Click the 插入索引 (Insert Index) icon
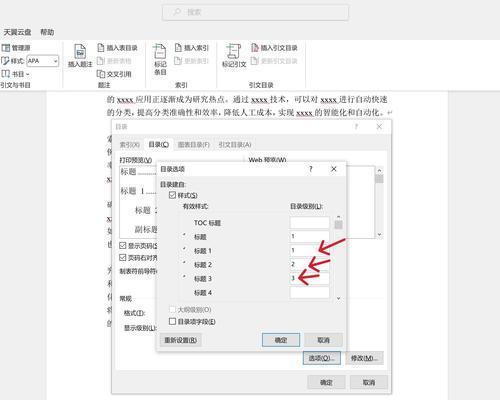The image size is (500, 400). tap(178, 48)
